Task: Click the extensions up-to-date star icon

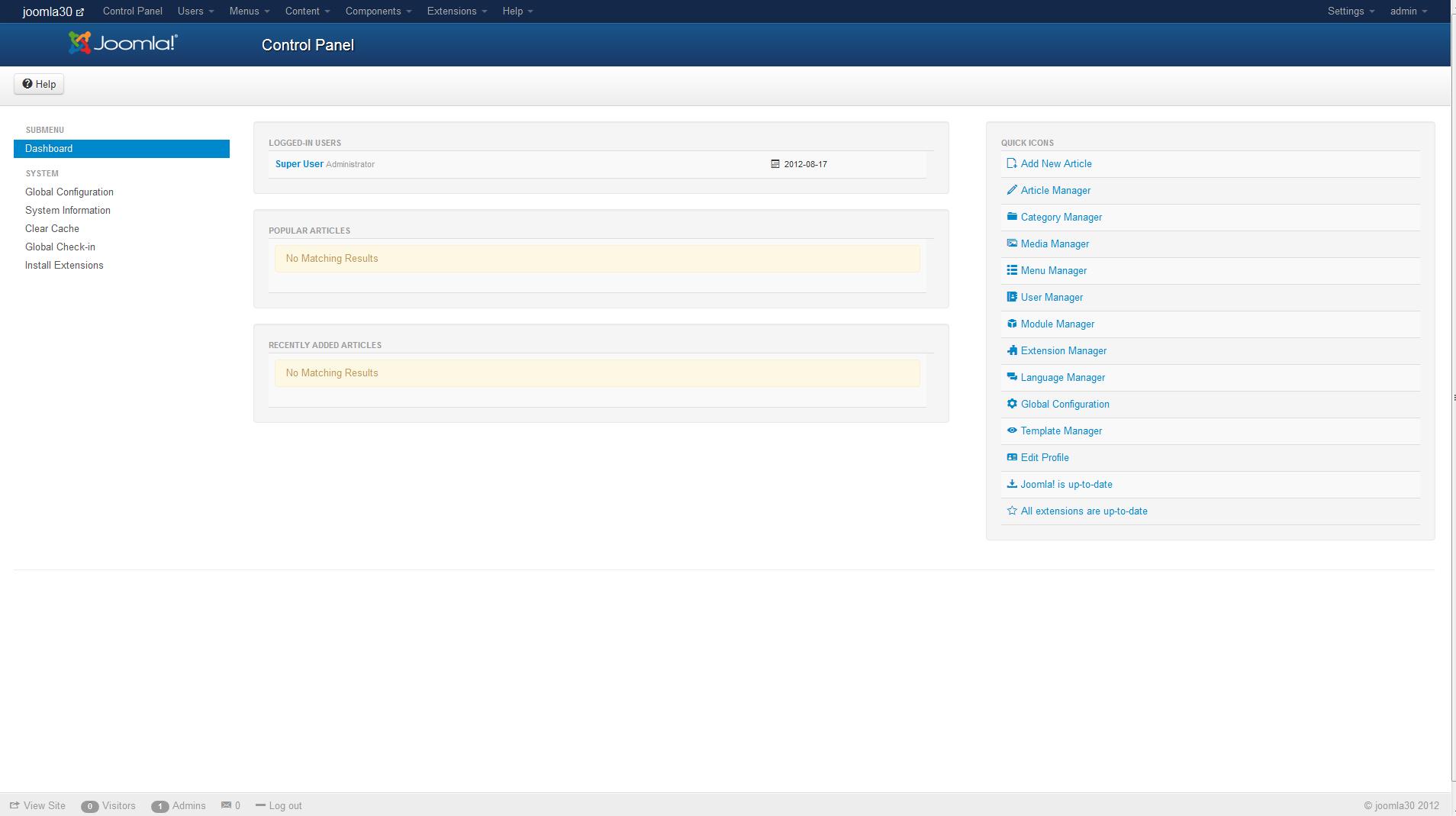Action: click(1012, 511)
